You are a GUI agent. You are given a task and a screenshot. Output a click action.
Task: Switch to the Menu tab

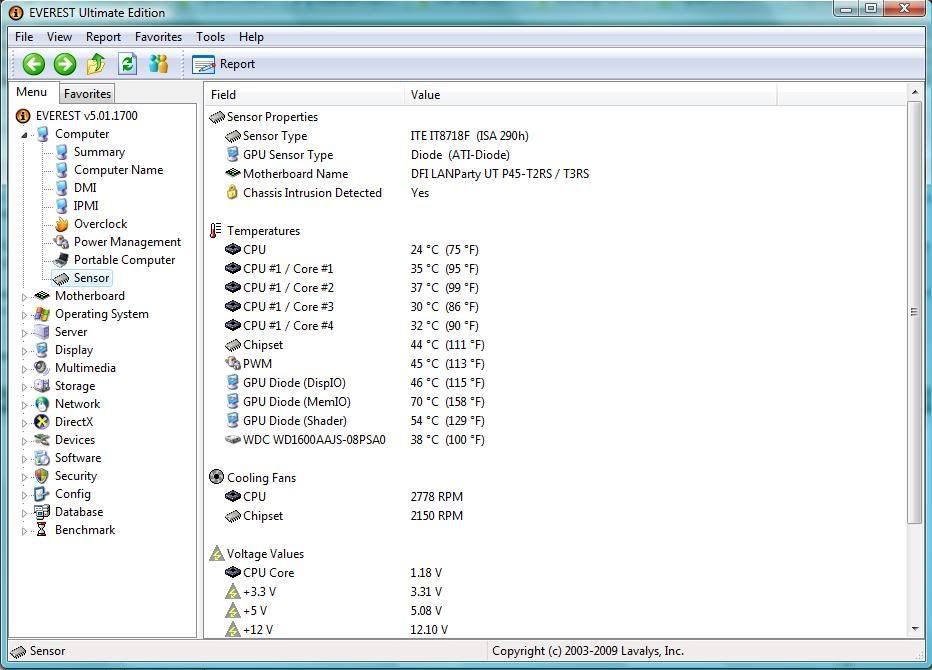tap(32, 92)
